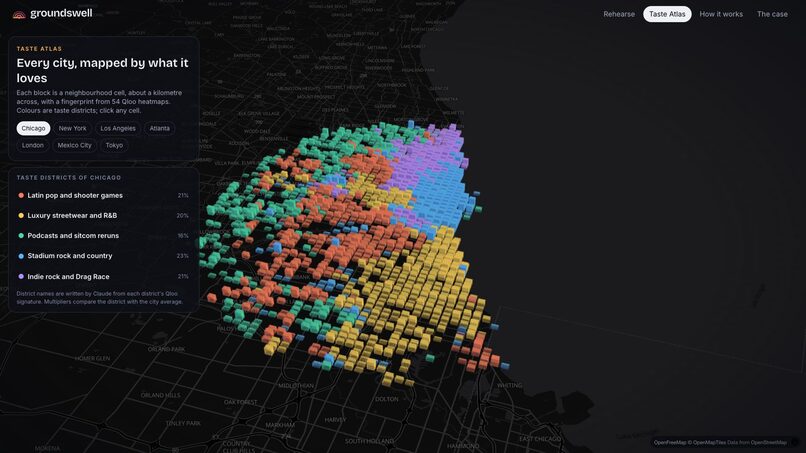Viewport: 806px width, 453px height.
Task: Click the OpenMapTiles attribution link
Action: (709, 442)
